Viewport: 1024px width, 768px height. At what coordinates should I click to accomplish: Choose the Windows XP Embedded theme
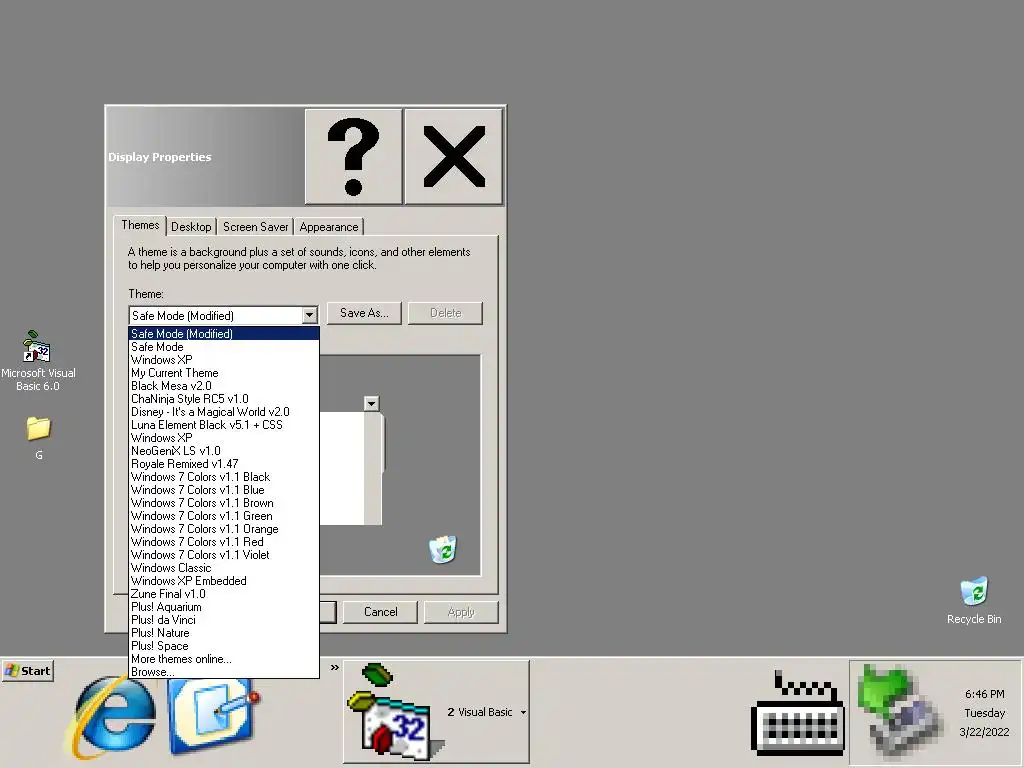point(224,581)
